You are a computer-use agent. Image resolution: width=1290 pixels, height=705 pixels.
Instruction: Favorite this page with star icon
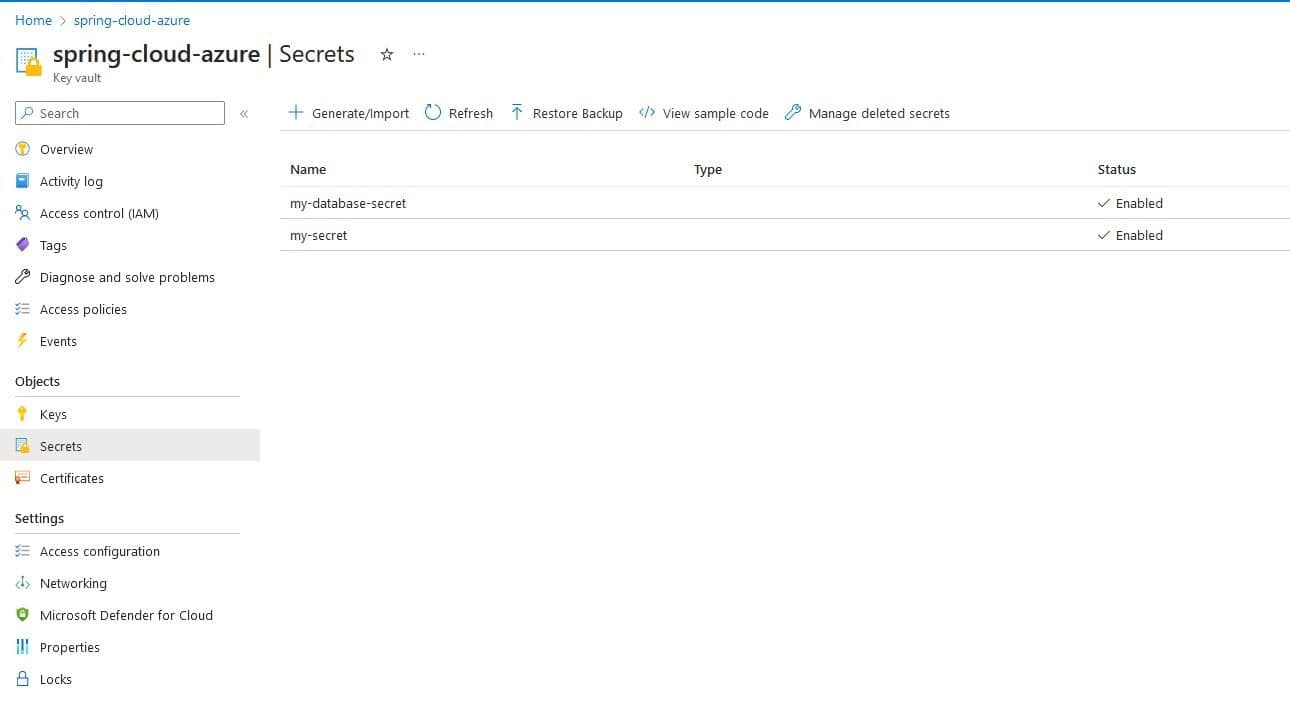tap(387, 54)
